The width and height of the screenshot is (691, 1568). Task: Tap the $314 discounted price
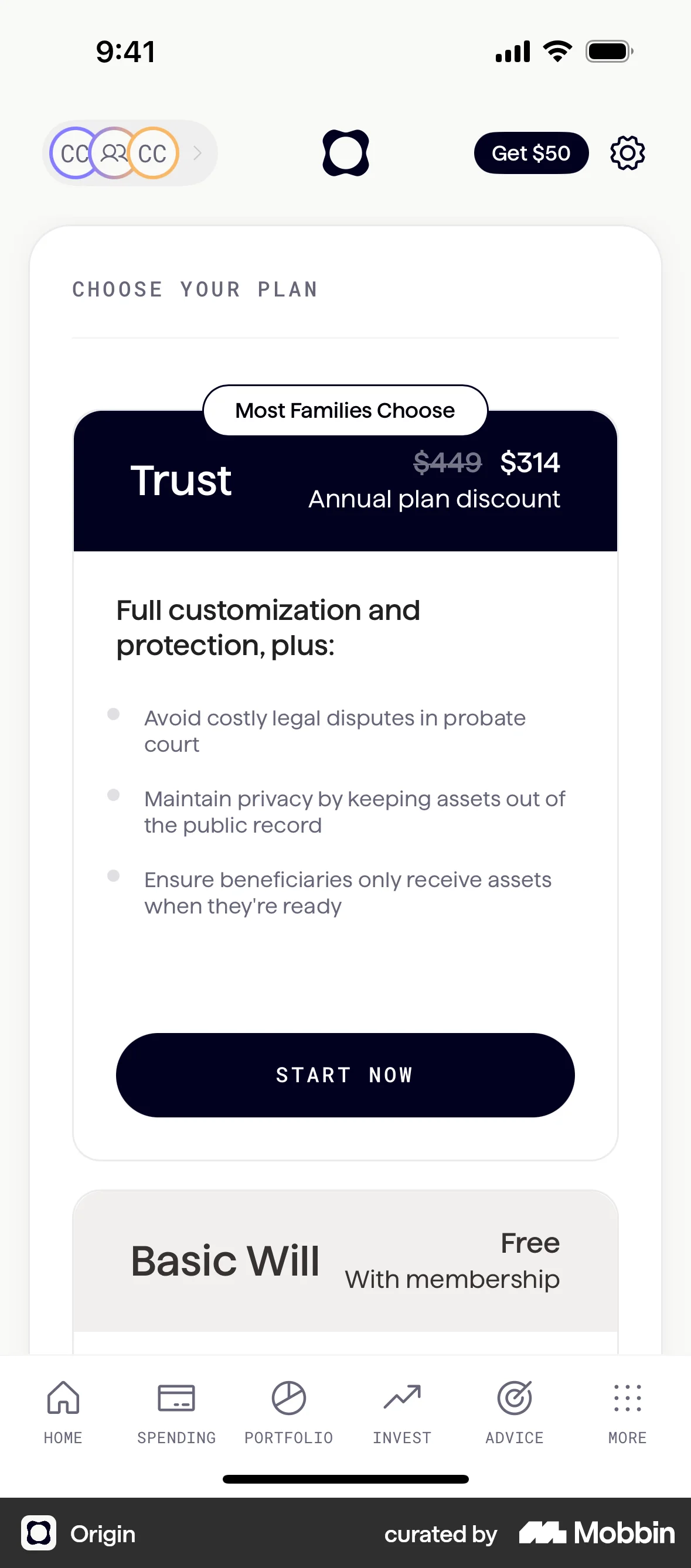point(531,463)
